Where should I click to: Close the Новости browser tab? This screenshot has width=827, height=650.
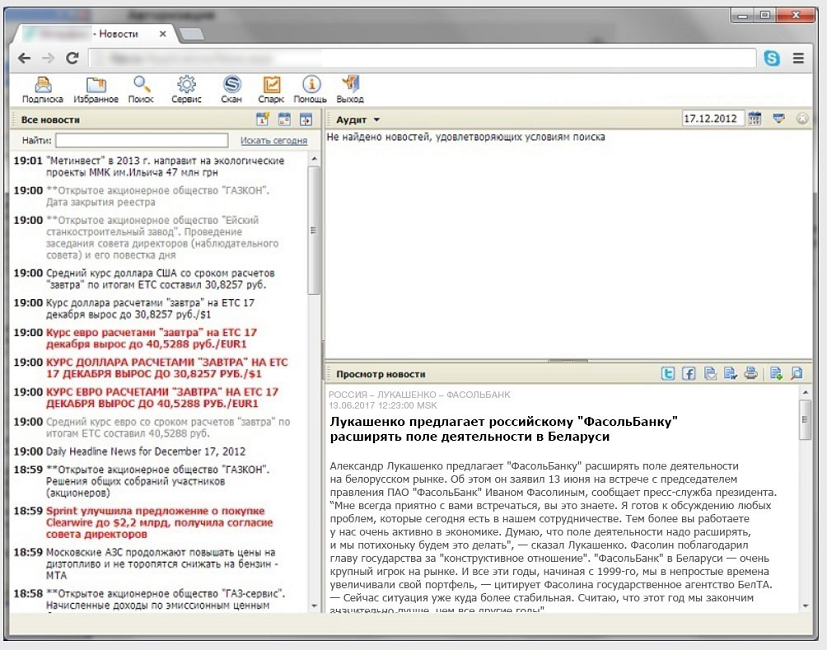click(x=163, y=34)
